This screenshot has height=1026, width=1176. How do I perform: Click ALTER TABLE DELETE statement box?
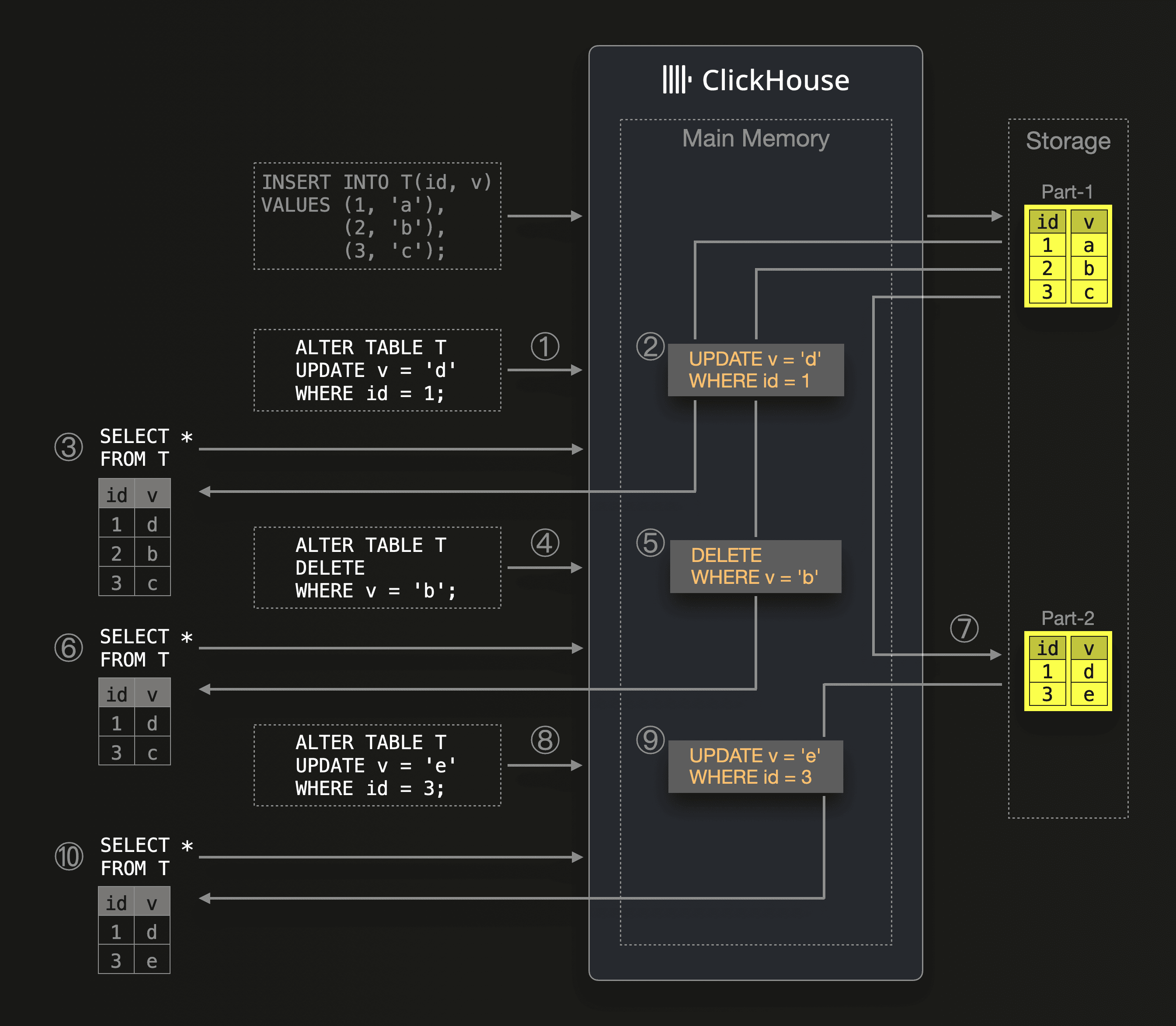click(377, 567)
